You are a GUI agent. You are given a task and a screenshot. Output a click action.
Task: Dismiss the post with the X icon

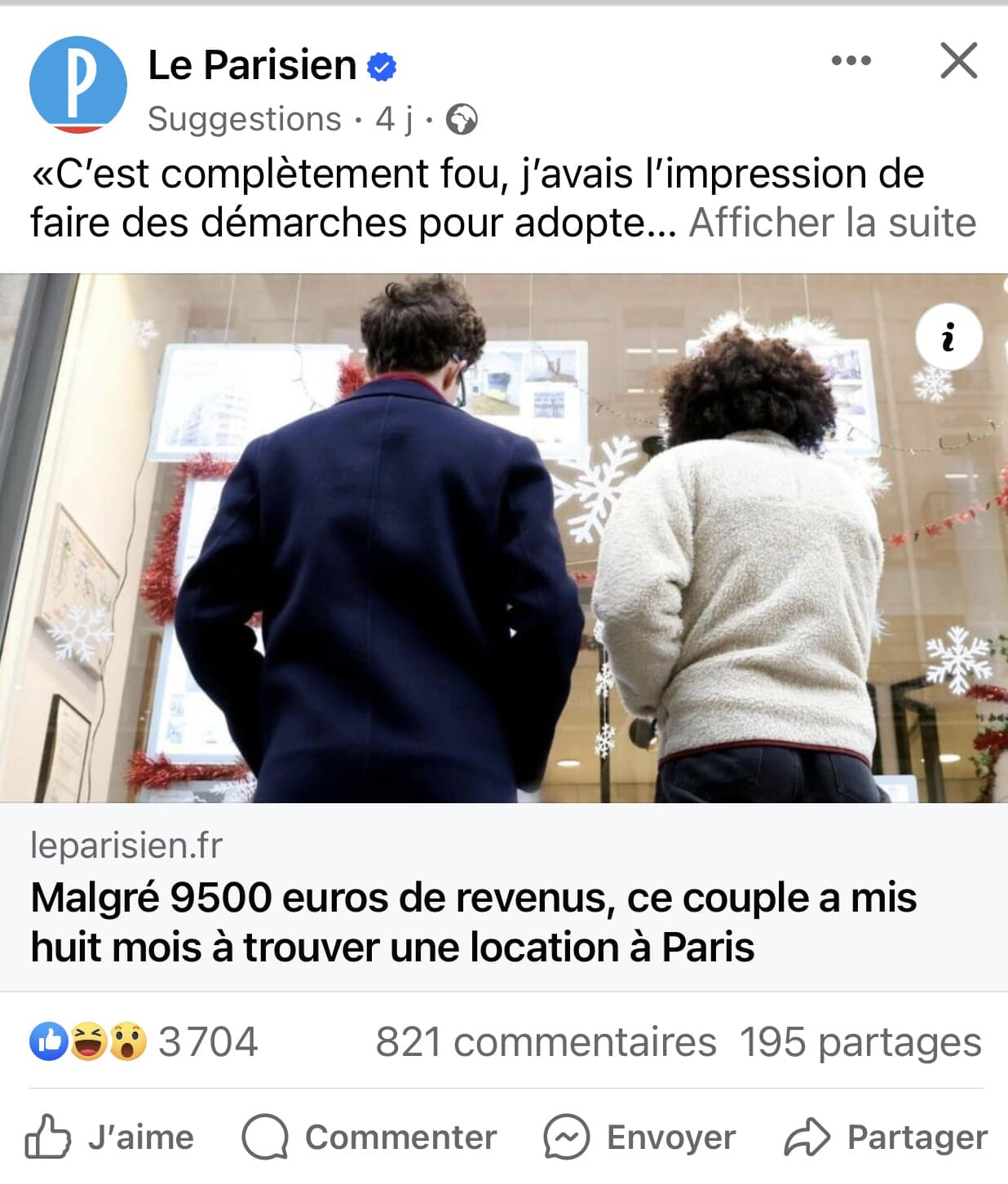click(x=958, y=60)
